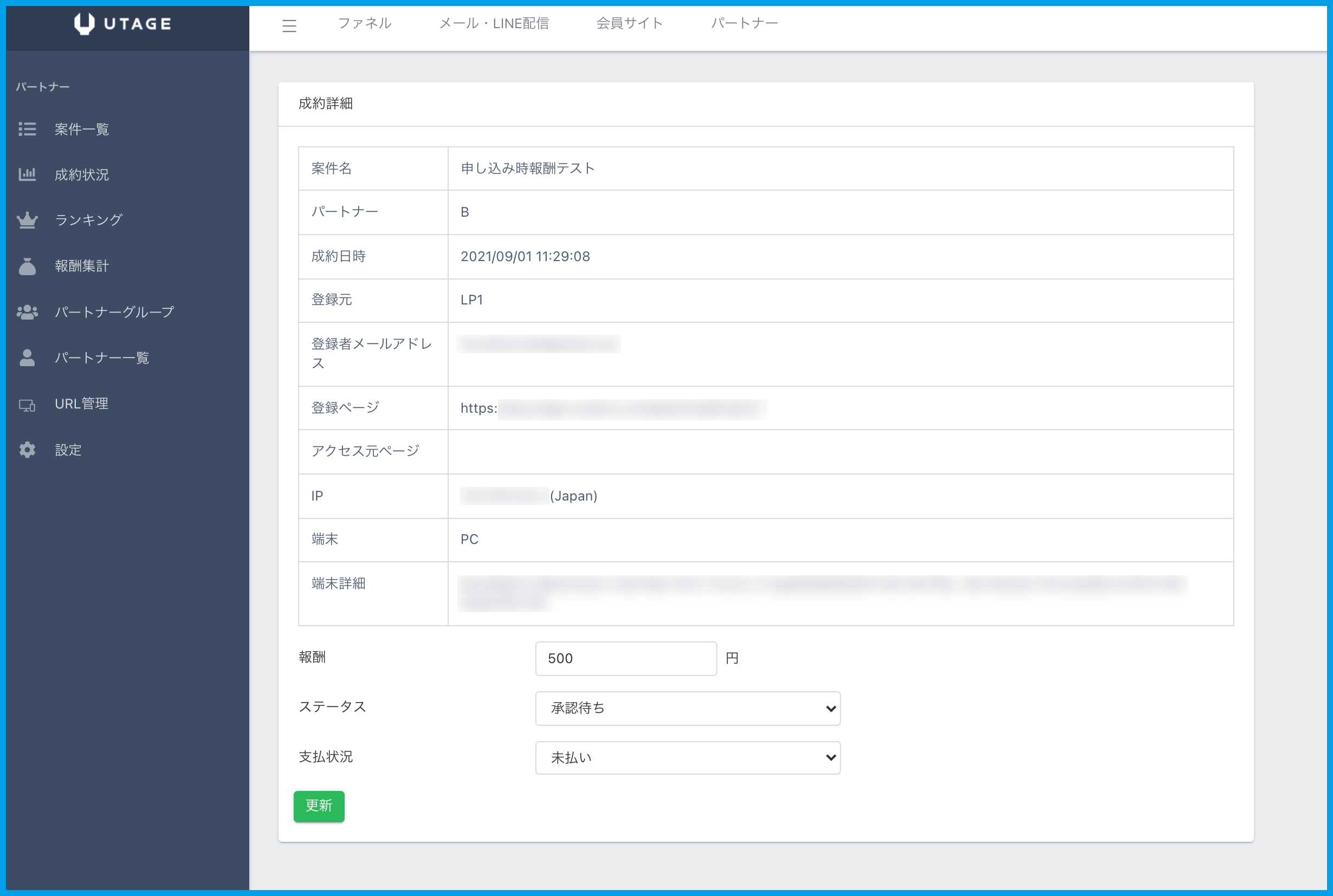Image resolution: width=1333 pixels, height=896 pixels.
Task: Go to 会員サイト in top navigation
Action: click(x=629, y=23)
